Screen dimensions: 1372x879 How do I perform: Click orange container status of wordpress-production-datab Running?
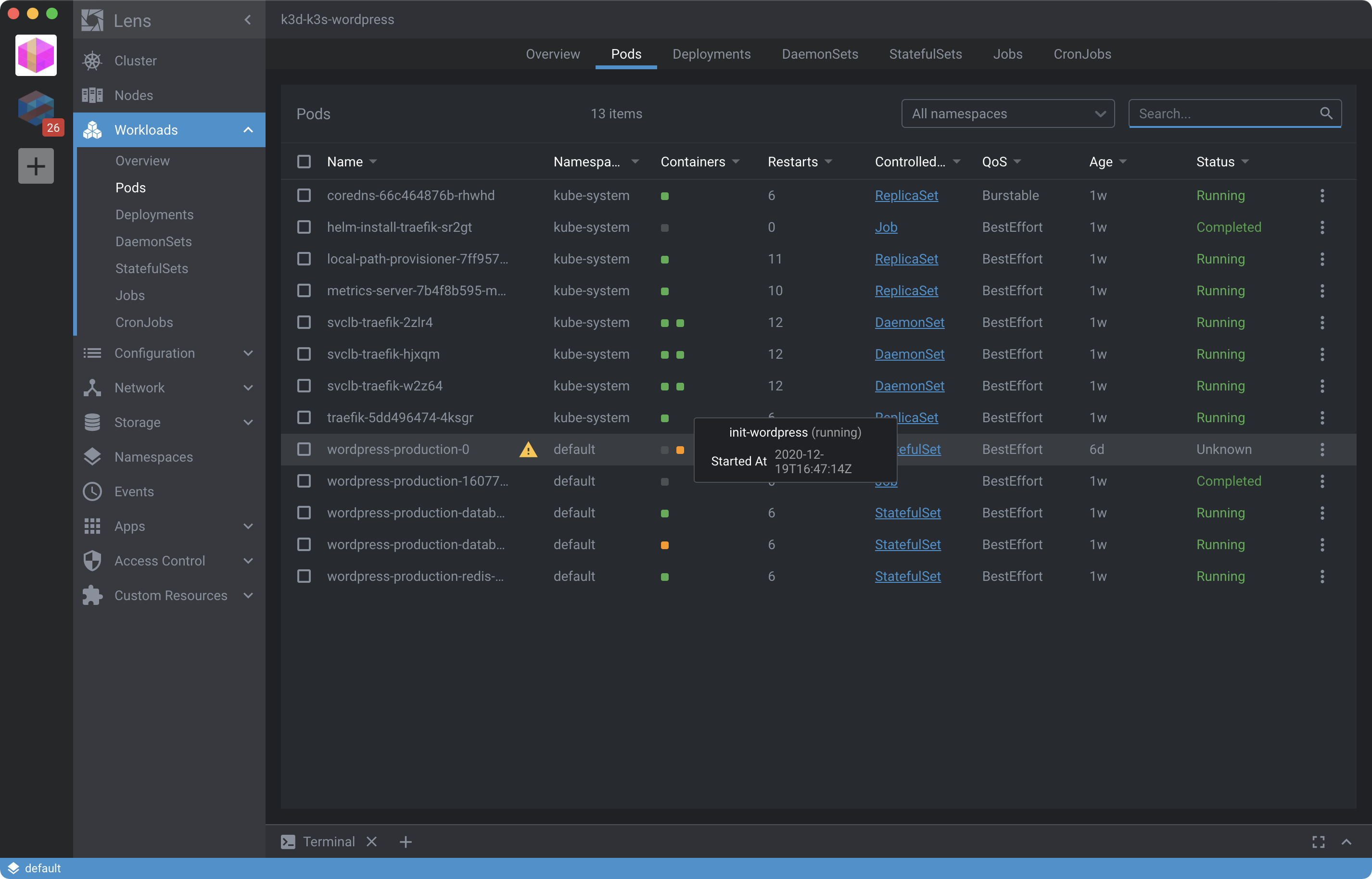point(664,546)
